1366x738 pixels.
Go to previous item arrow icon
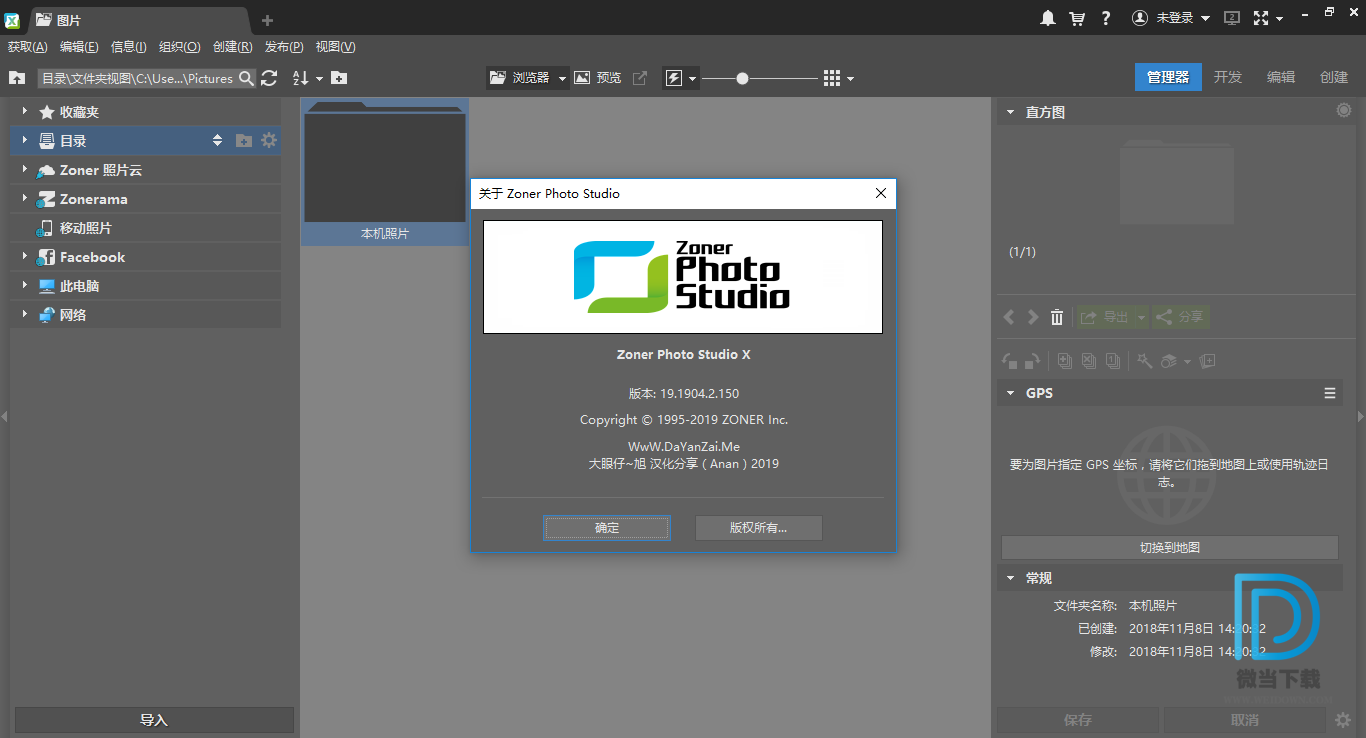point(1009,317)
